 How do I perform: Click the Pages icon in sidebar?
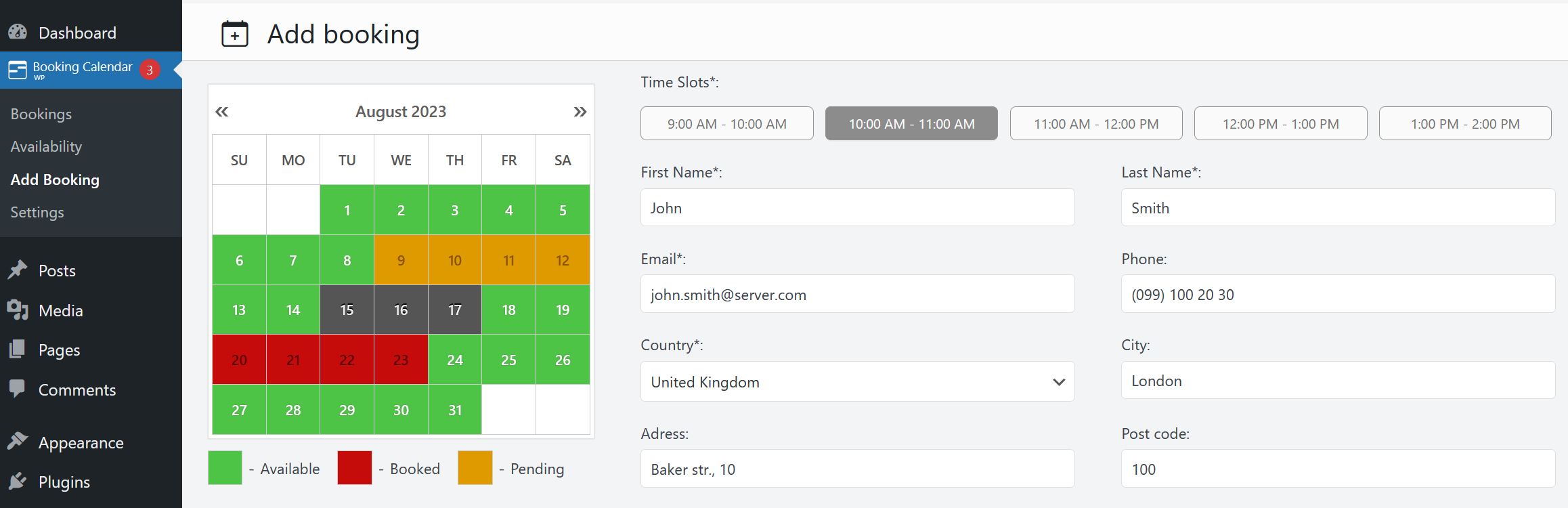[18, 350]
